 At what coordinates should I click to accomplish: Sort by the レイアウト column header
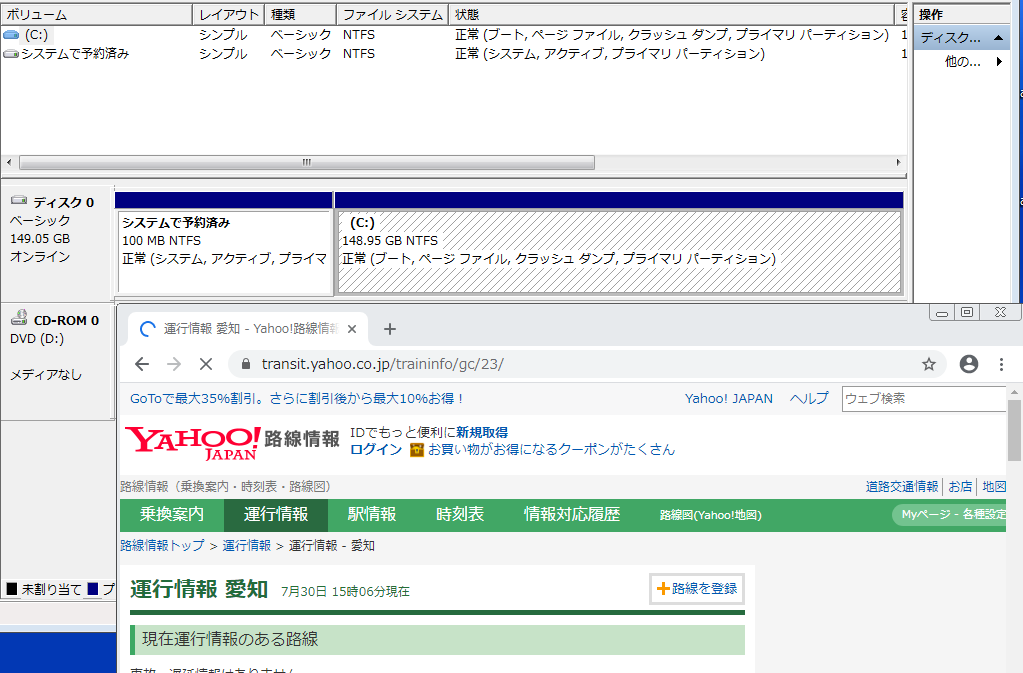(x=228, y=14)
